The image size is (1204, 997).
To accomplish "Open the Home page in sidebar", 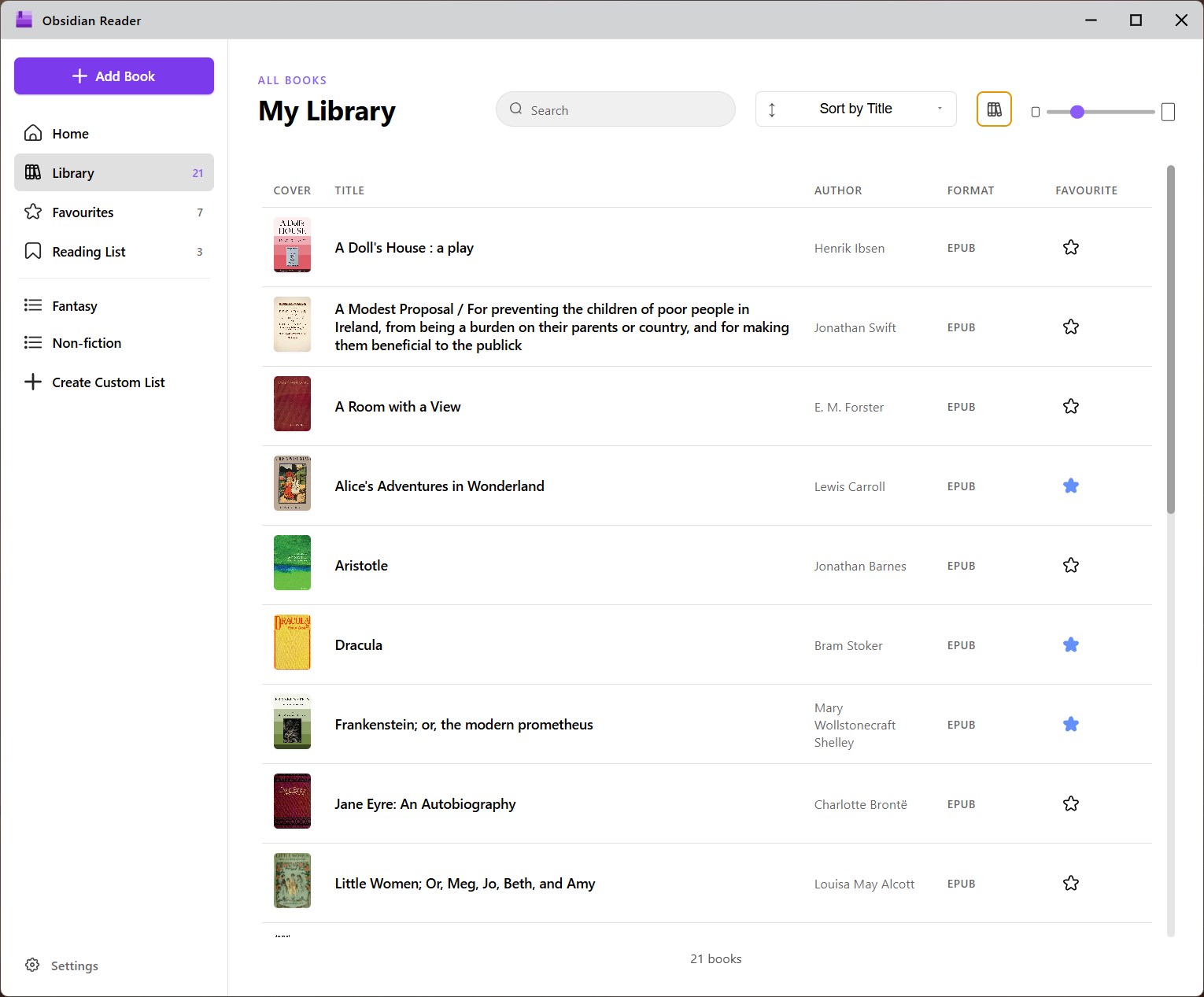I will pyautogui.click(x=114, y=134).
